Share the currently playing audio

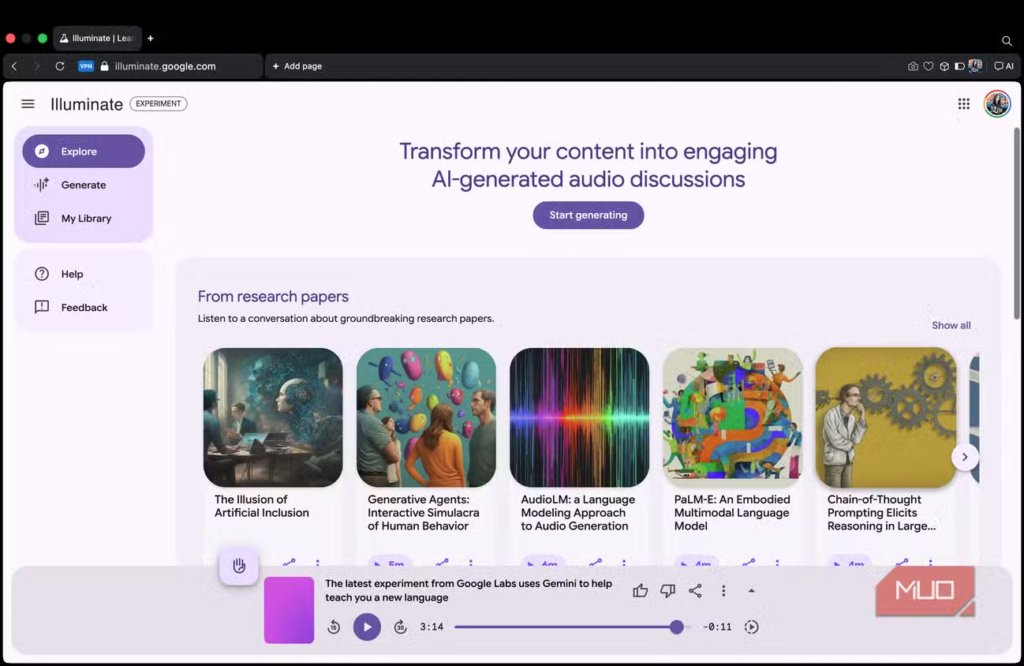(x=695, y=591)
